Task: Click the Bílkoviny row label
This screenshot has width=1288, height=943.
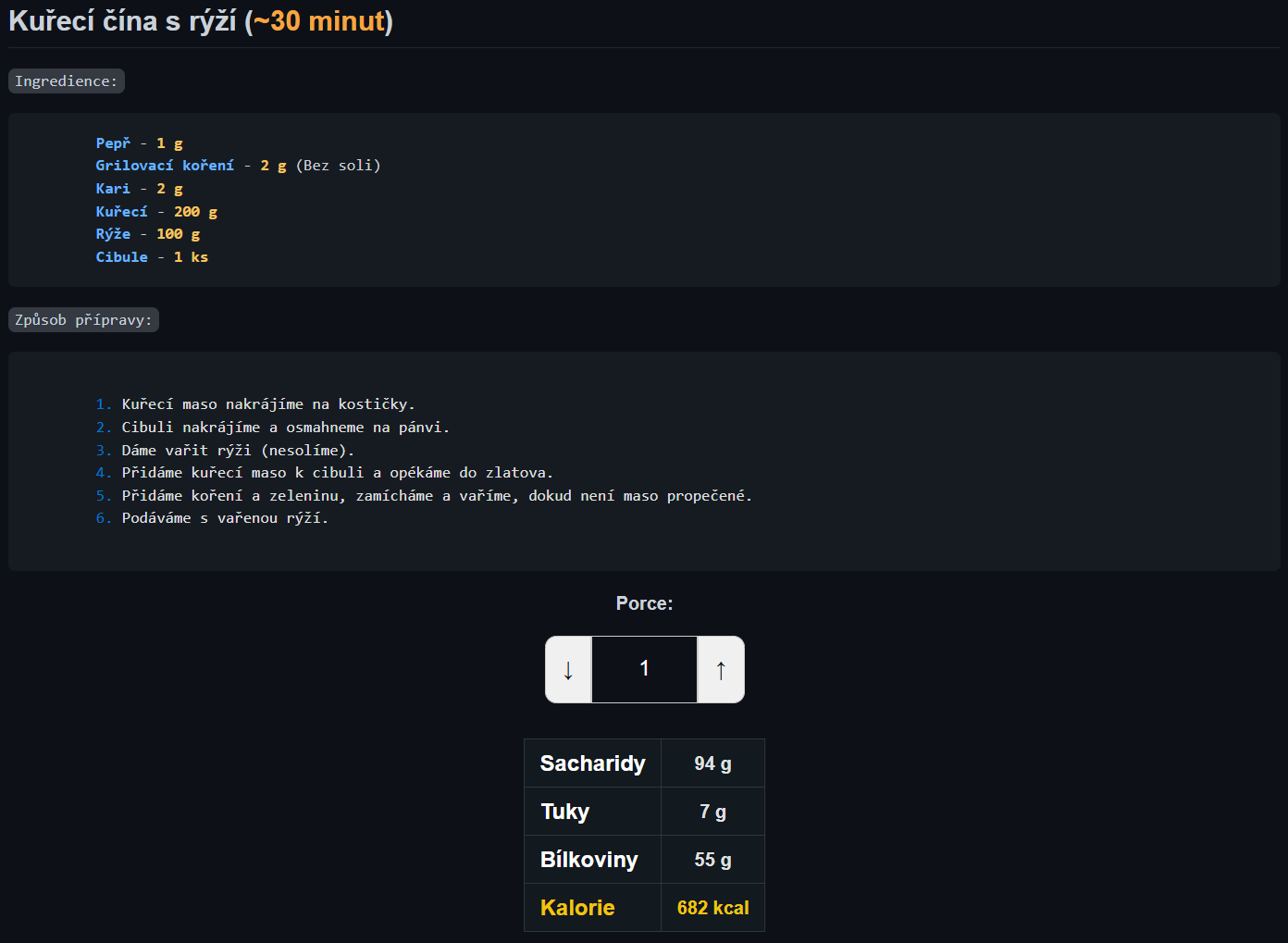Action: click(588, 860)
